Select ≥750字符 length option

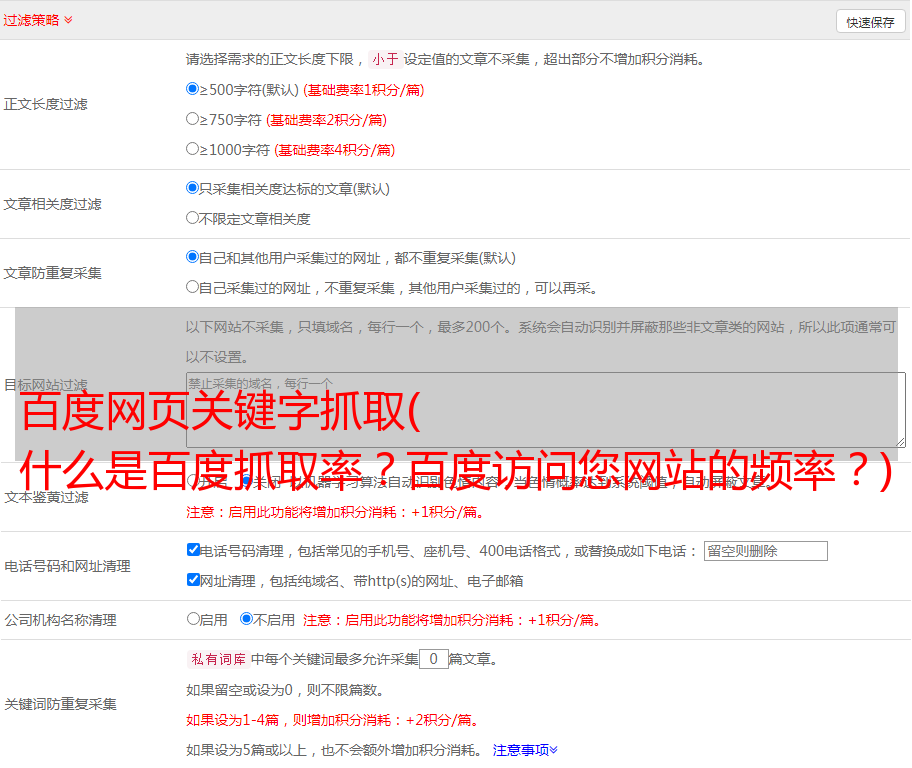coord(192,119)
